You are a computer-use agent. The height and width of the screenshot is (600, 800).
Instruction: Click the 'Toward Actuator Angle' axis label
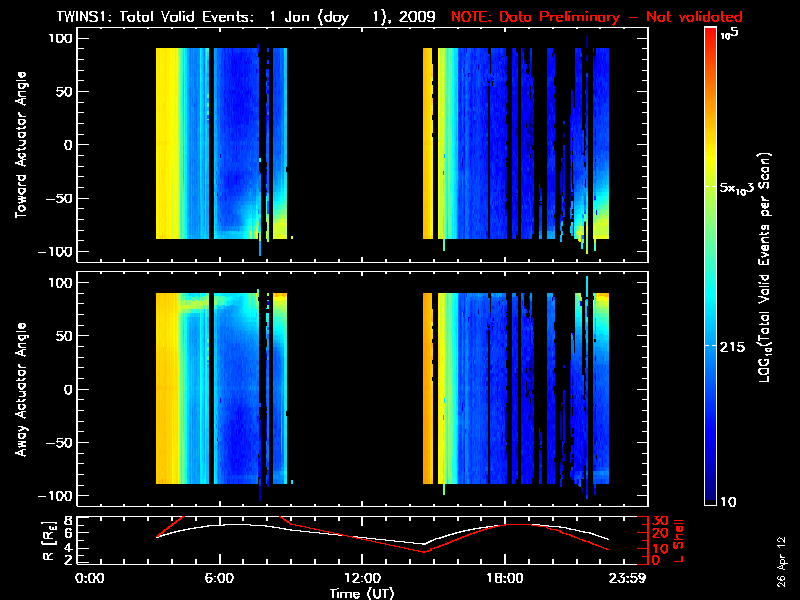click(20, 146)
